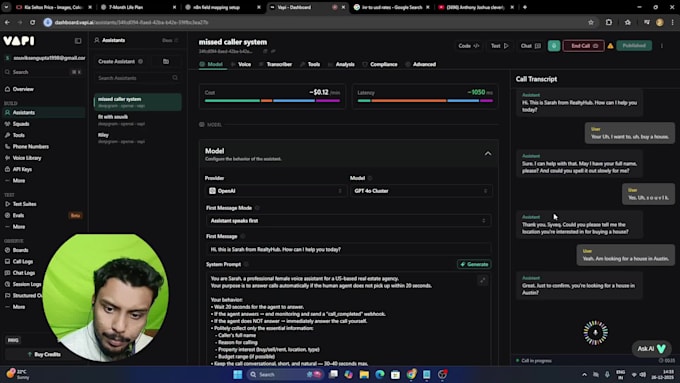
Task: Open Windows Start menu
Action: coord(238,374)
